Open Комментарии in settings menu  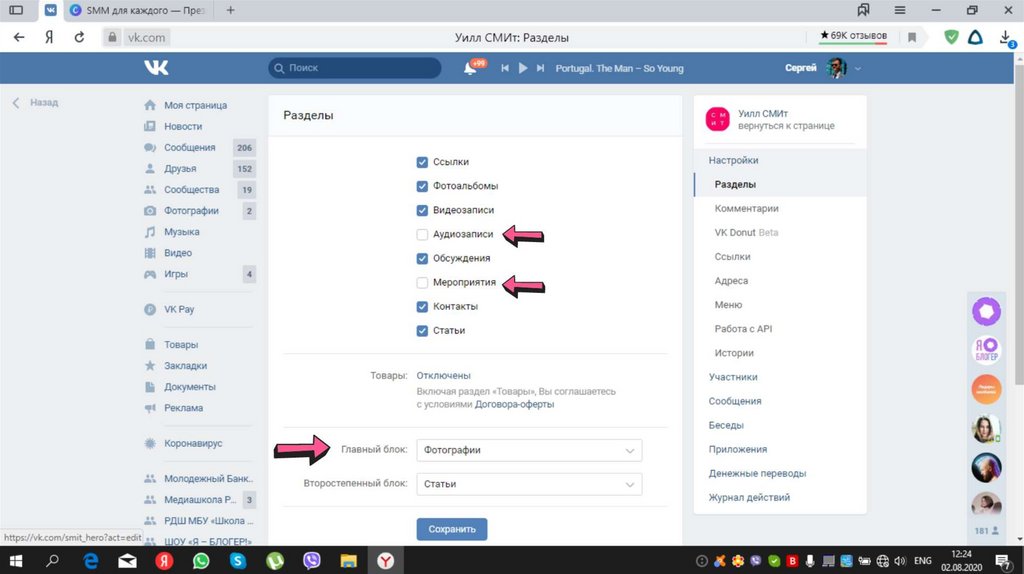coord(746,209)
